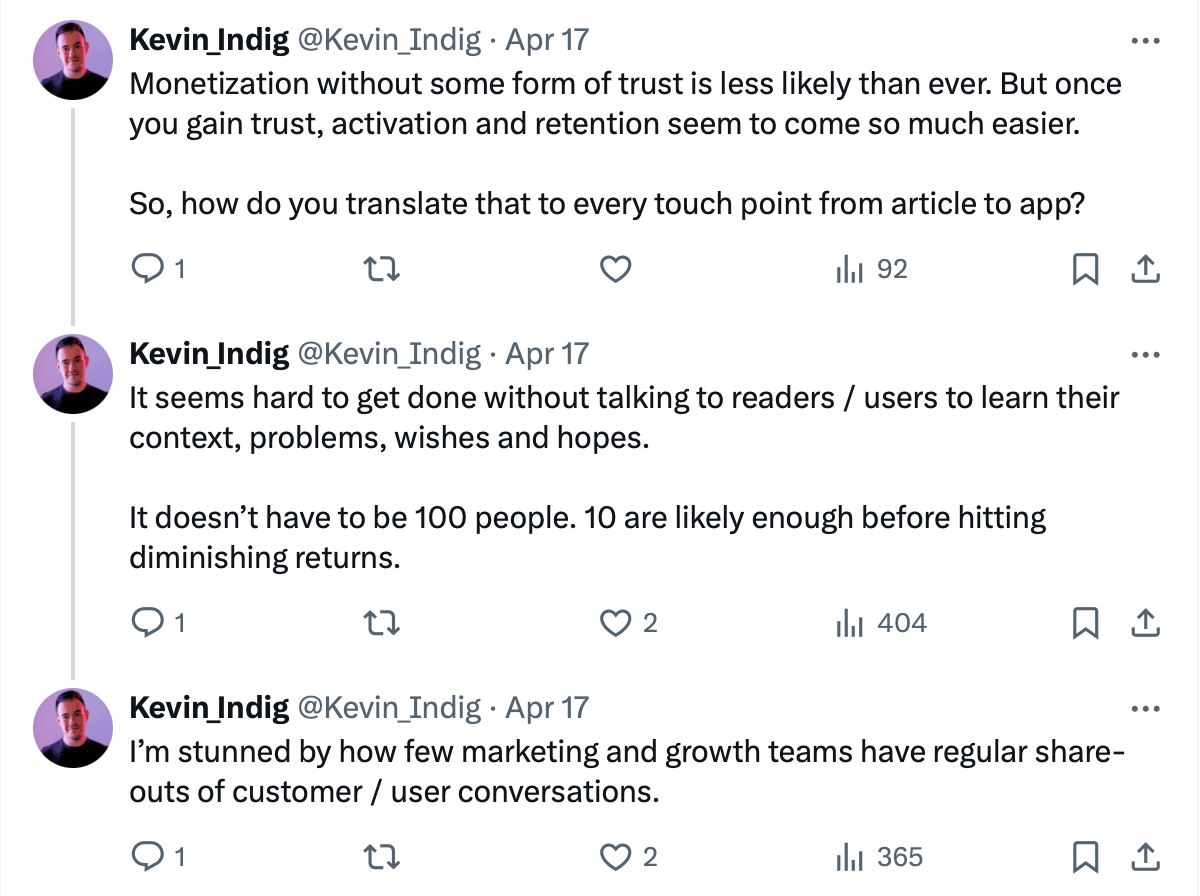
Task: Open Apr 17 timestamp of the third tweet
Action: coord(547,709)
